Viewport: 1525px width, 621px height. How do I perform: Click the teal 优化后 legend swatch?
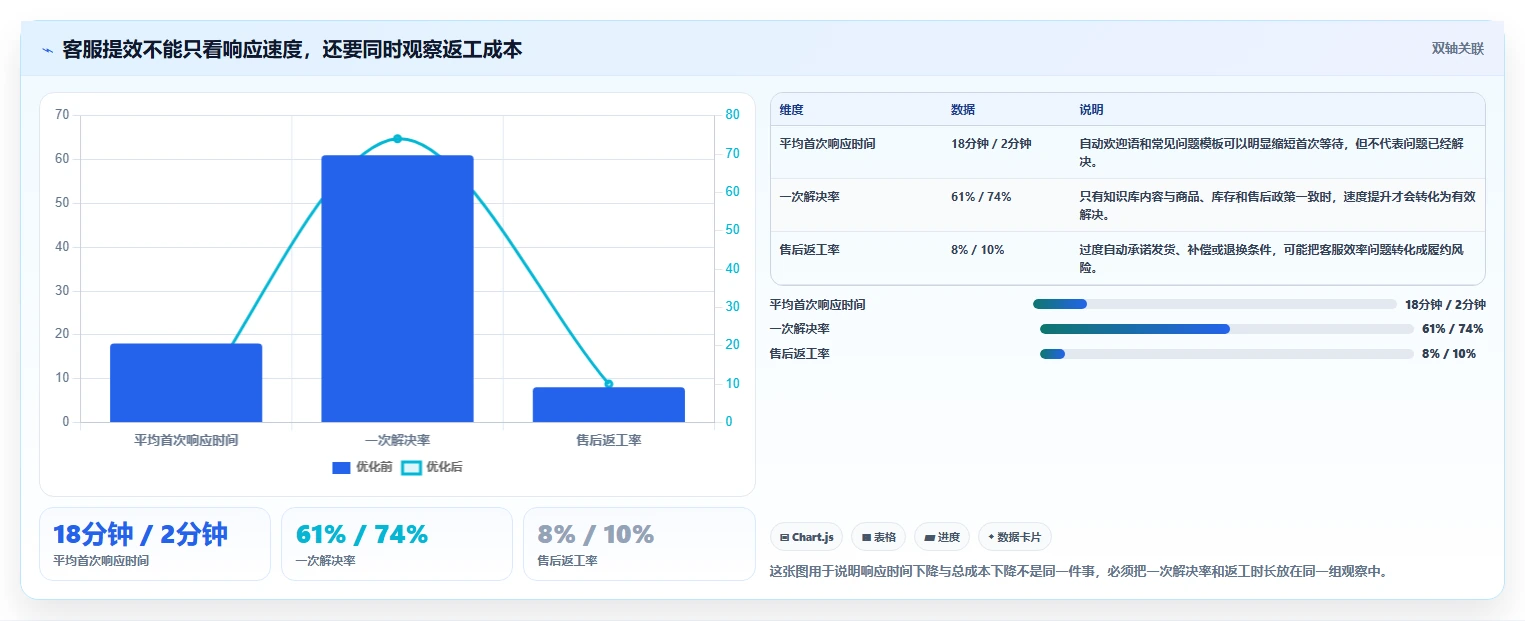pyautogui.click(x=411, y=467)
